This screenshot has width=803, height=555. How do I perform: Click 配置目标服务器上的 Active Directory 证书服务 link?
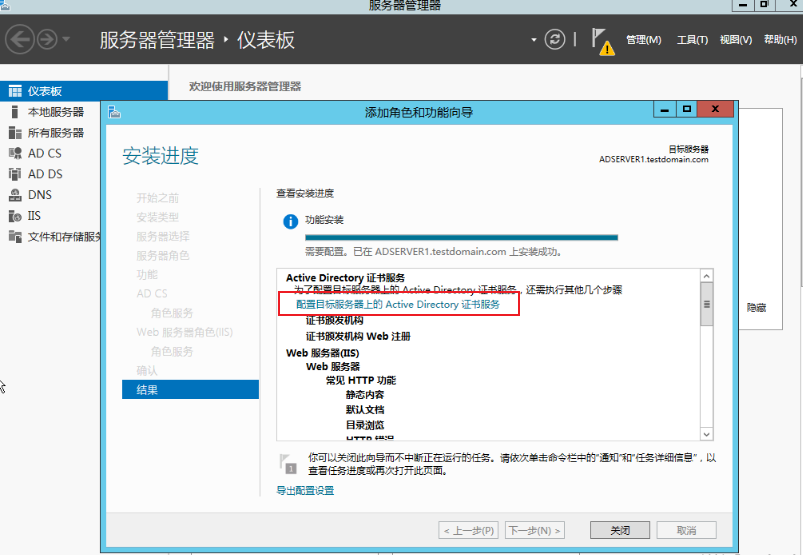(398, 305)
